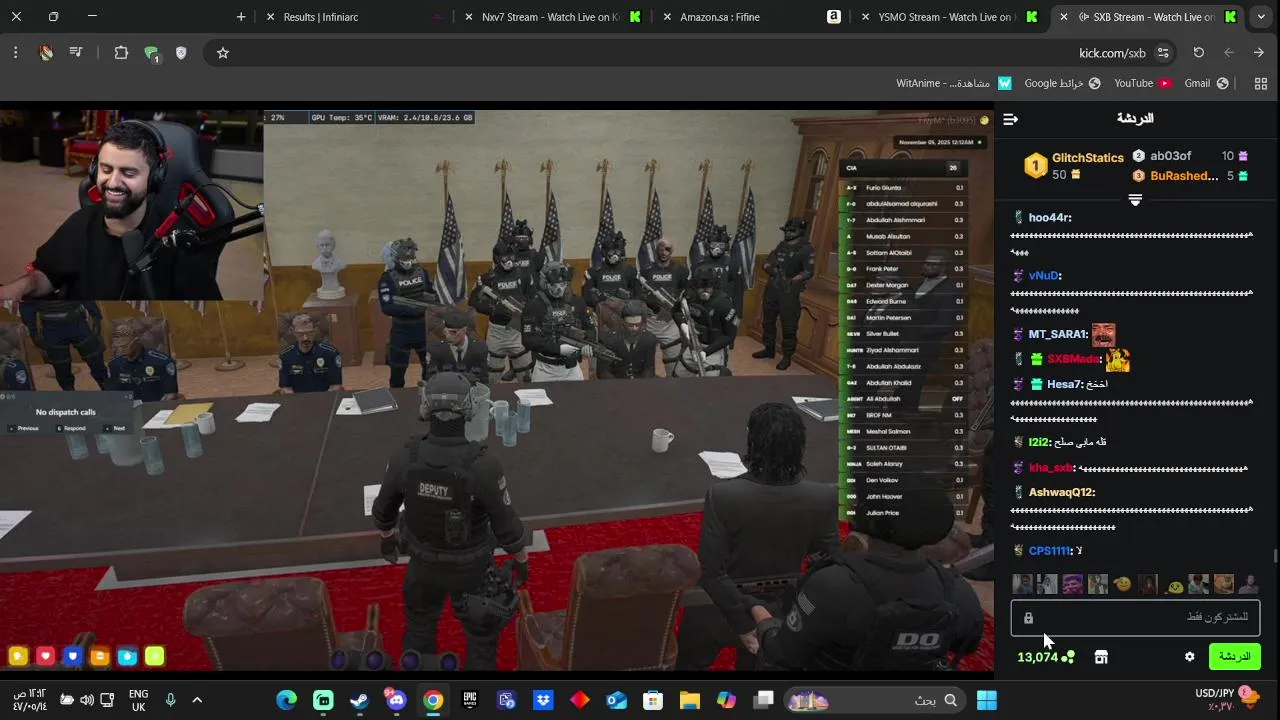Open Outlook from taskbar
This screenshot has width=1280, height=720.
[x=617, y=700]
